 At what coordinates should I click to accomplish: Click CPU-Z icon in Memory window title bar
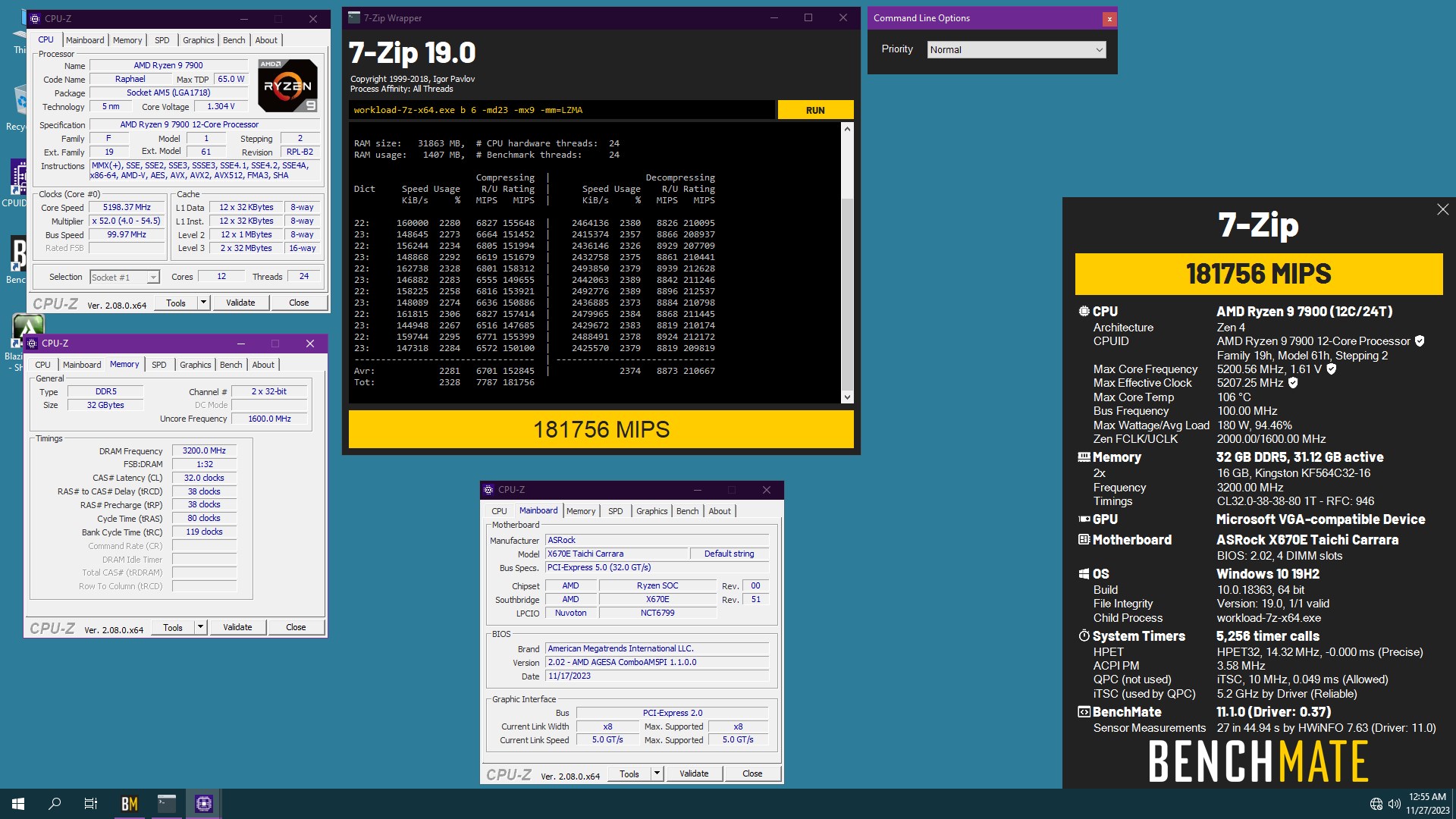tap(32, 344)
